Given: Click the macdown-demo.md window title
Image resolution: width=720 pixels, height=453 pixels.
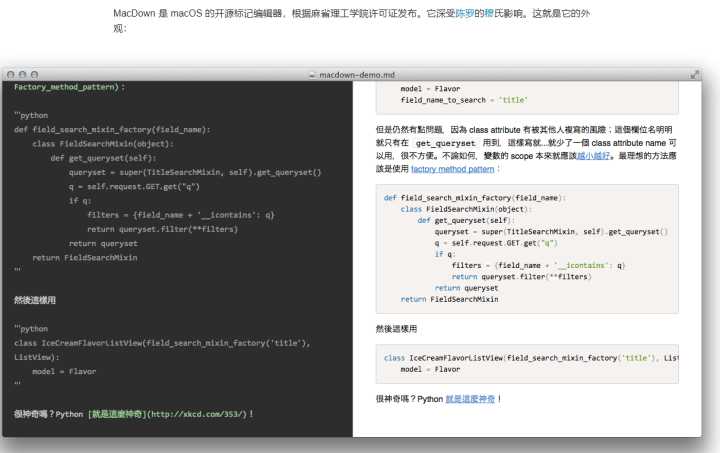Looking at the screenshot, I should [357, 75].
